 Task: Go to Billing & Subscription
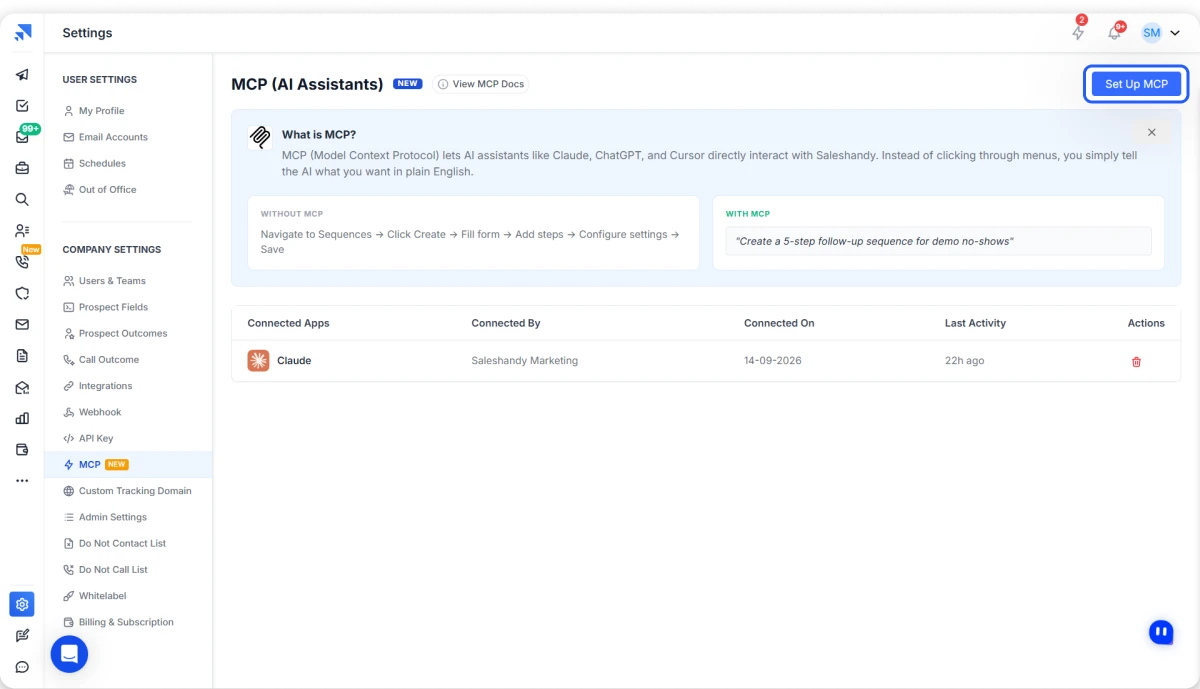[x=126, y=622]
